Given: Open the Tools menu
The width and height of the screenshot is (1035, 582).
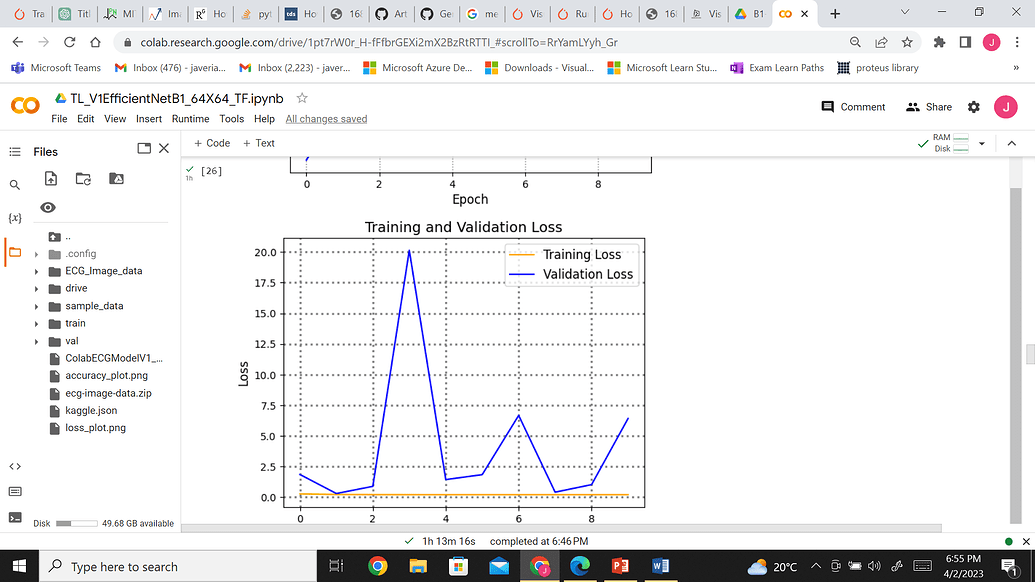Looking at the screenshot, I should coord(232,119).
